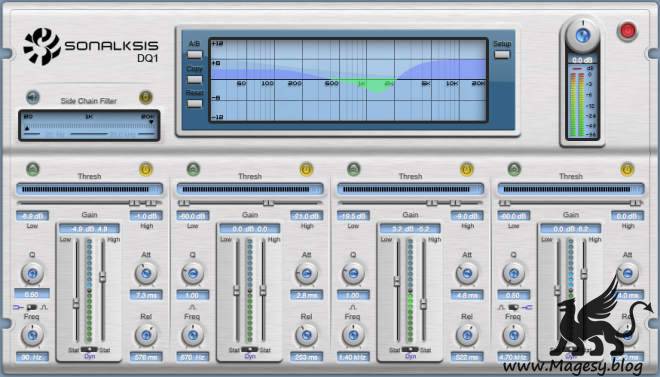Click the Low gain fader handle of the 670 Hz band

coord(237,290)
